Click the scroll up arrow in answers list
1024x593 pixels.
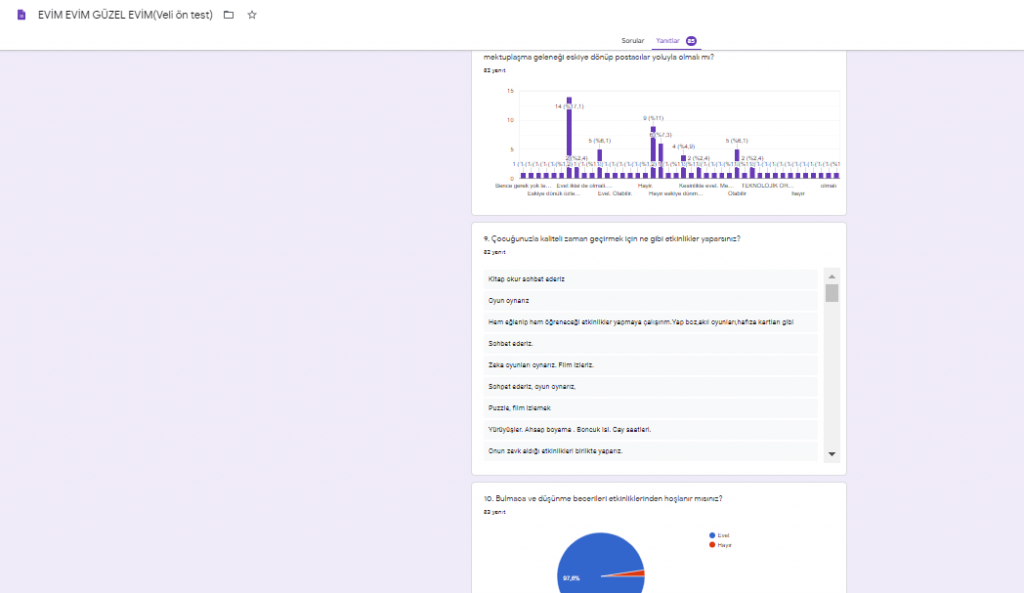[832, 277]
